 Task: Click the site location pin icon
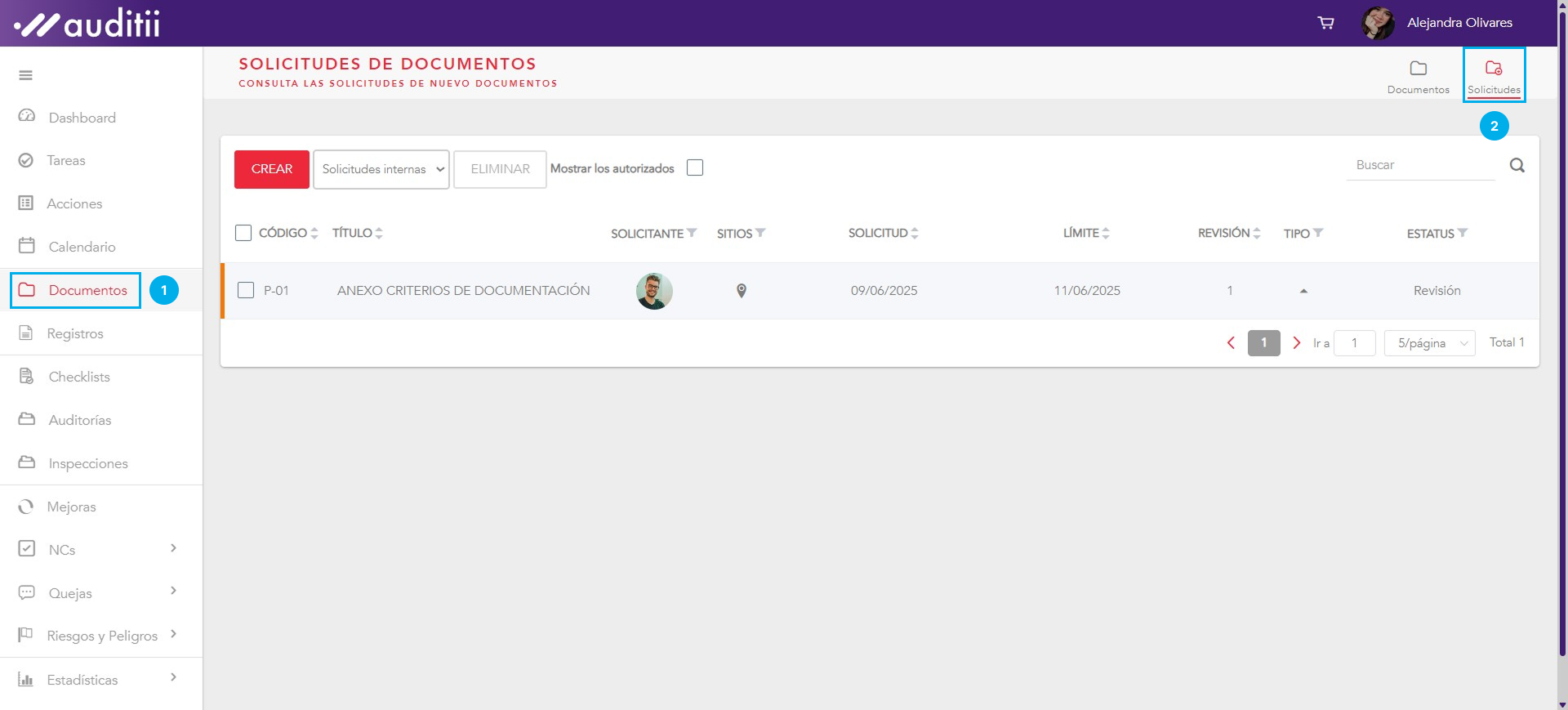click(741, 291)
